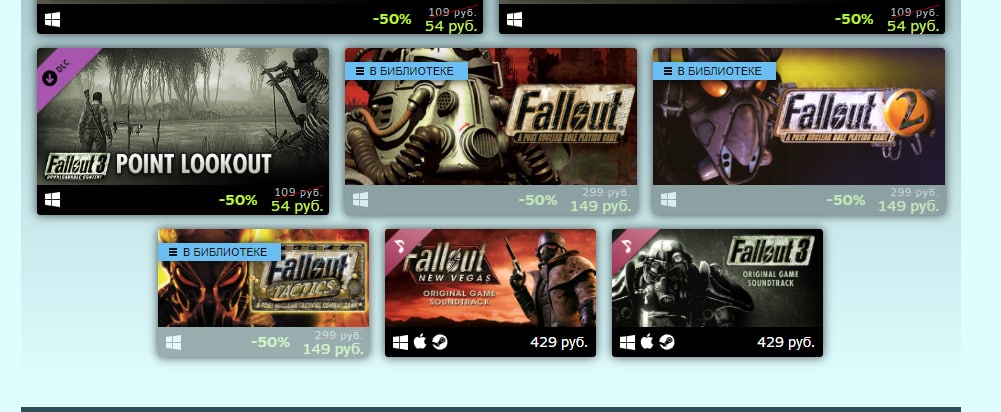Open the original Fallout game capsule
The image size is (1001, 412).
click(x=491, y=116)
